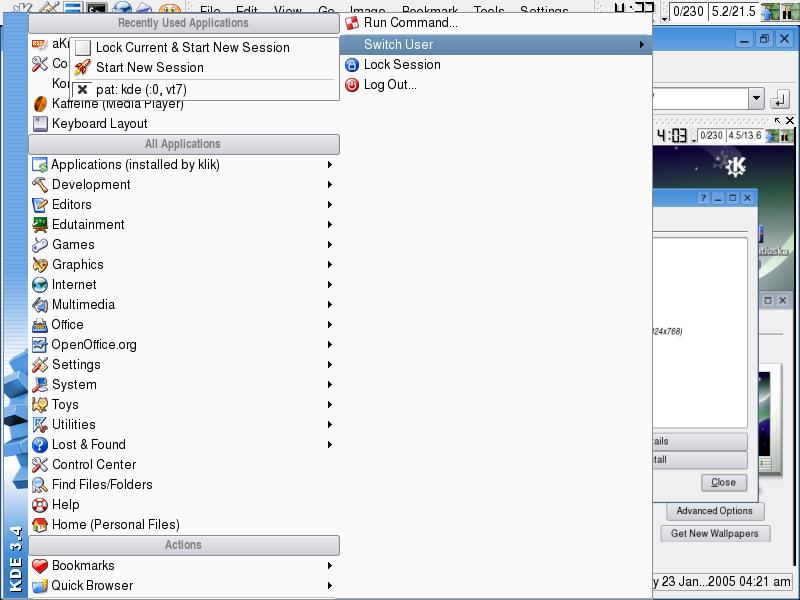Click the help question-mark titlebar button
Screen dimensions: 800x600
tap(703, 198)
